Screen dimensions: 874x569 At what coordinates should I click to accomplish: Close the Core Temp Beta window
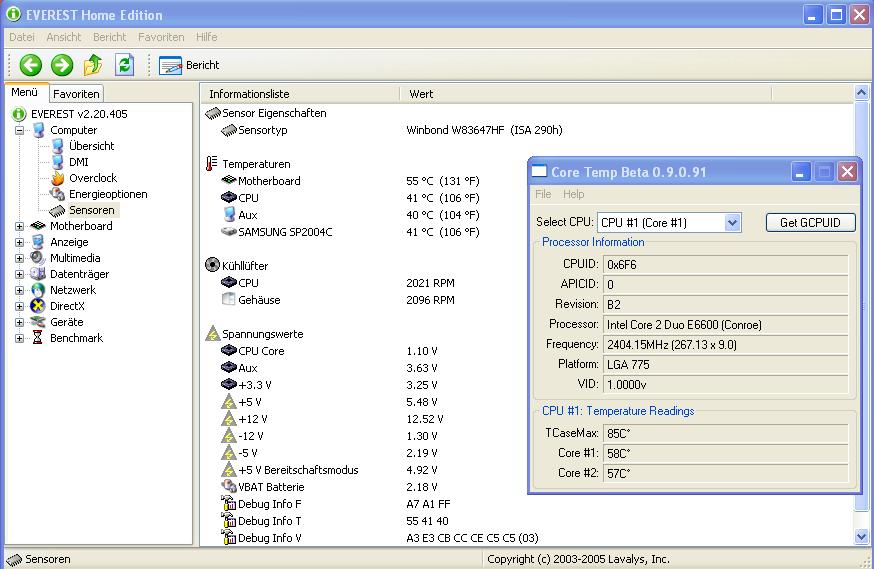click(x=847, y=172)
